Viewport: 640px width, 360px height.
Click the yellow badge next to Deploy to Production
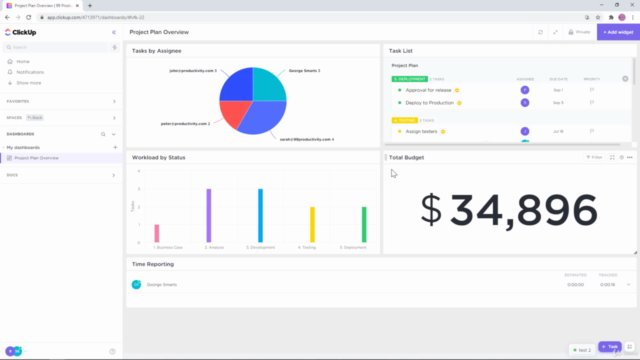[459, 103]
